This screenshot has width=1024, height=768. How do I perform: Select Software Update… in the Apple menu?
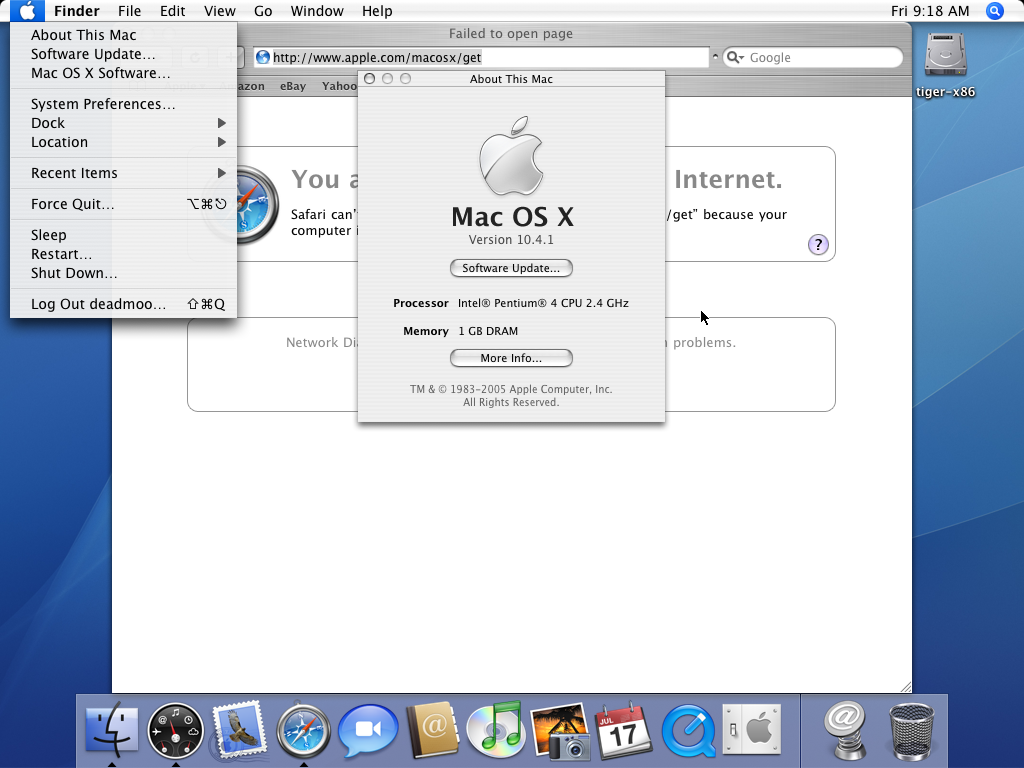click(124, 54)
